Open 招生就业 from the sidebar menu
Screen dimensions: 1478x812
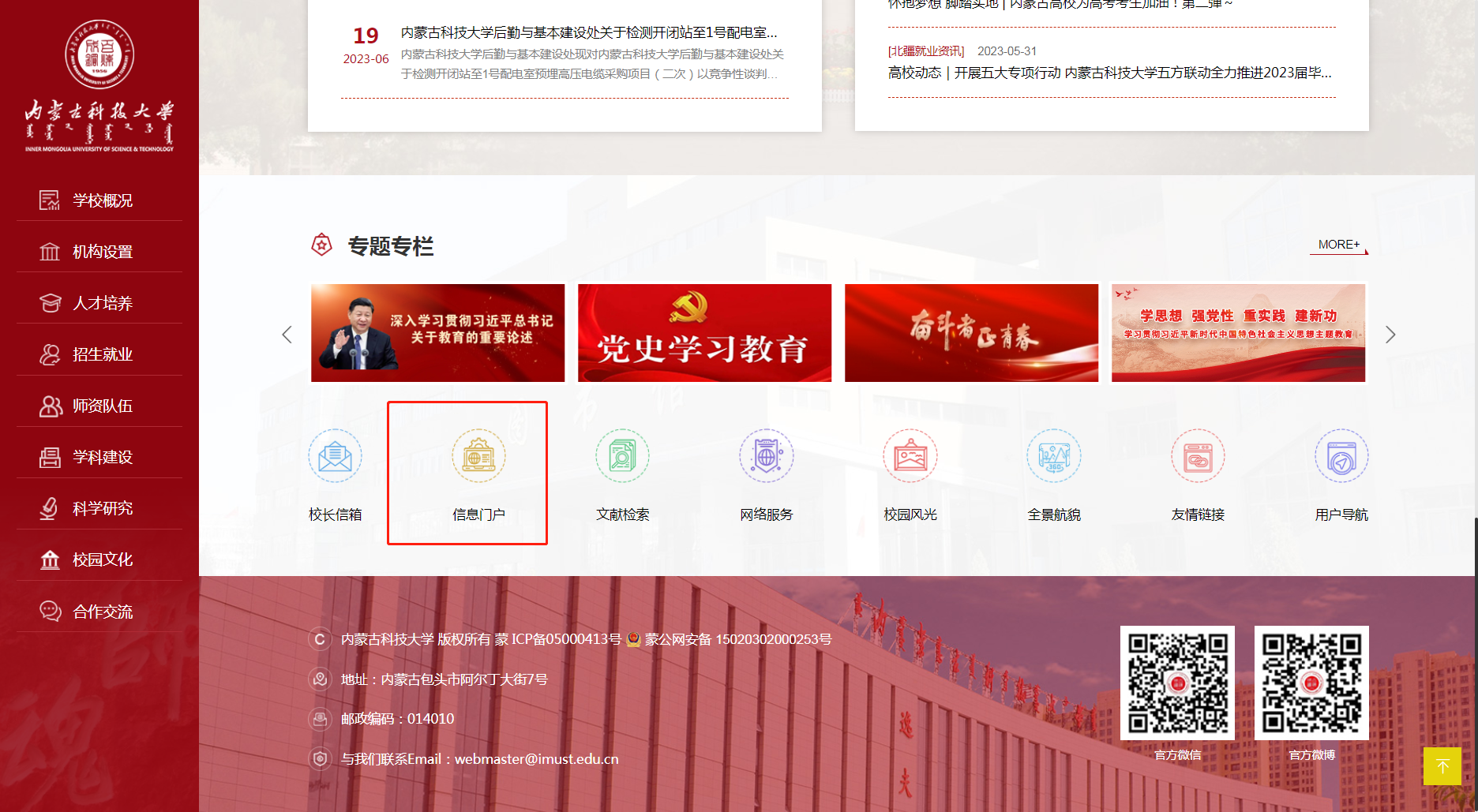point(99,354)
